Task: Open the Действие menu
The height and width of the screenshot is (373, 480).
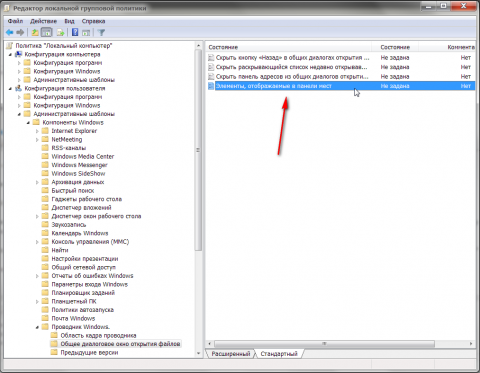Action: [x=43, y=21]
